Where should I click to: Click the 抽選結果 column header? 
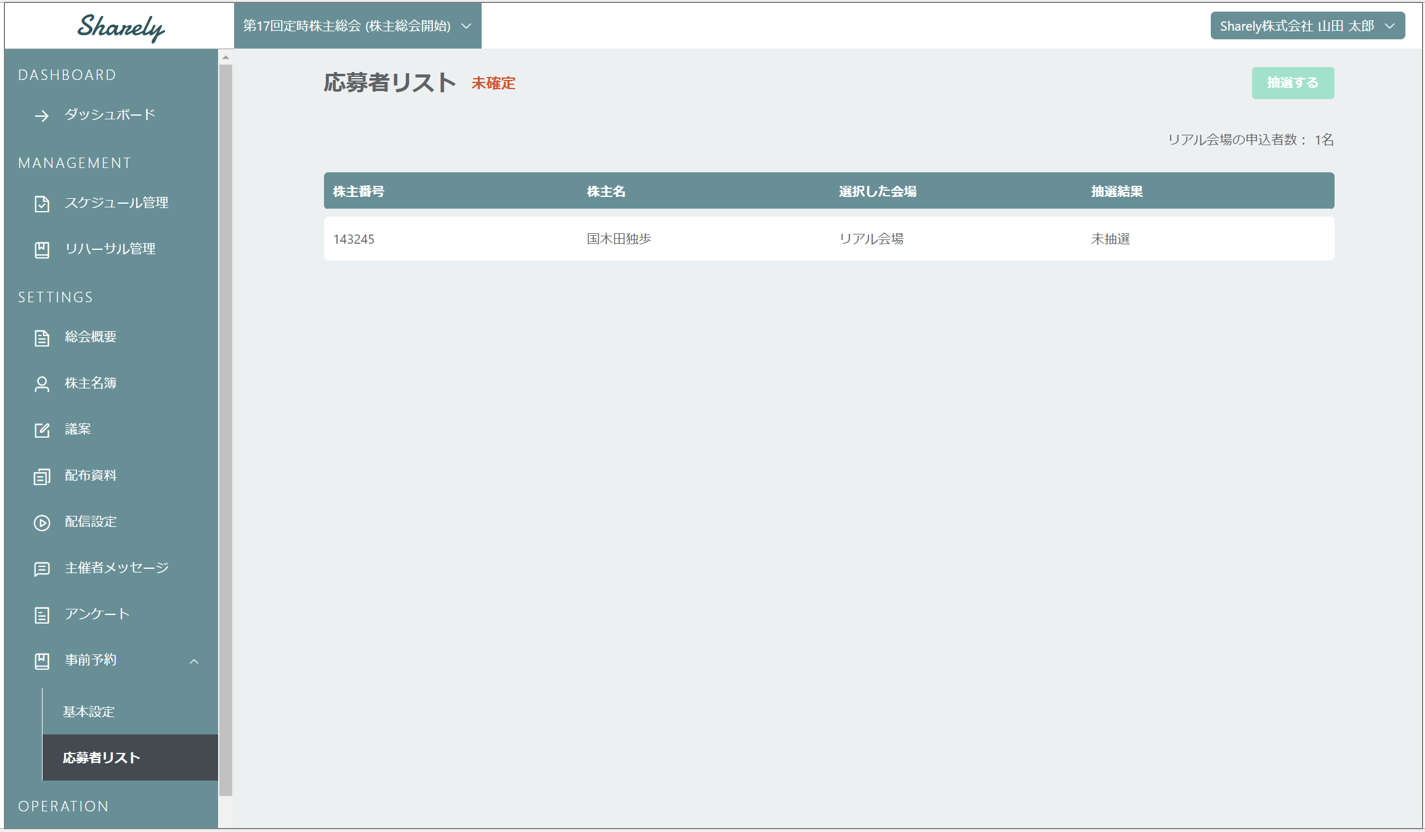tap(1117, 191)
